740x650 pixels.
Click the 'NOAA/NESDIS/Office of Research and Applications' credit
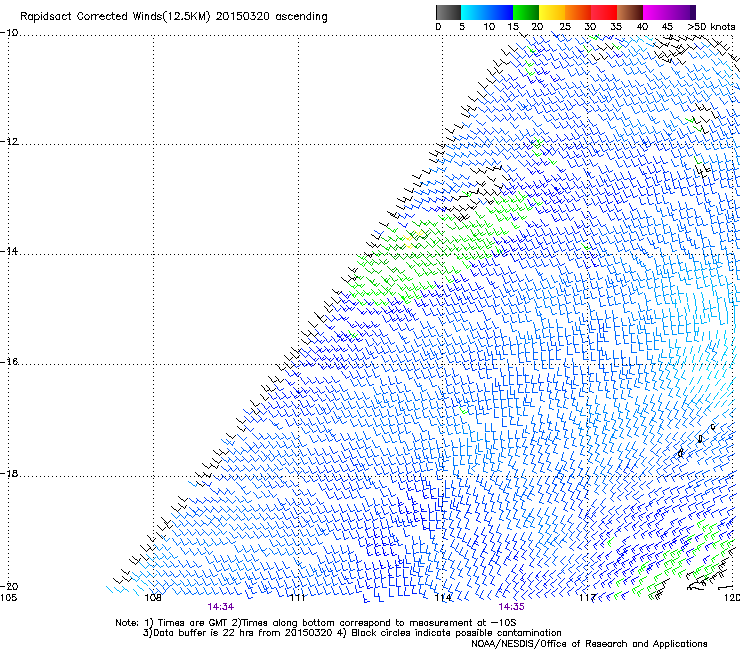(x=589, y=644)
